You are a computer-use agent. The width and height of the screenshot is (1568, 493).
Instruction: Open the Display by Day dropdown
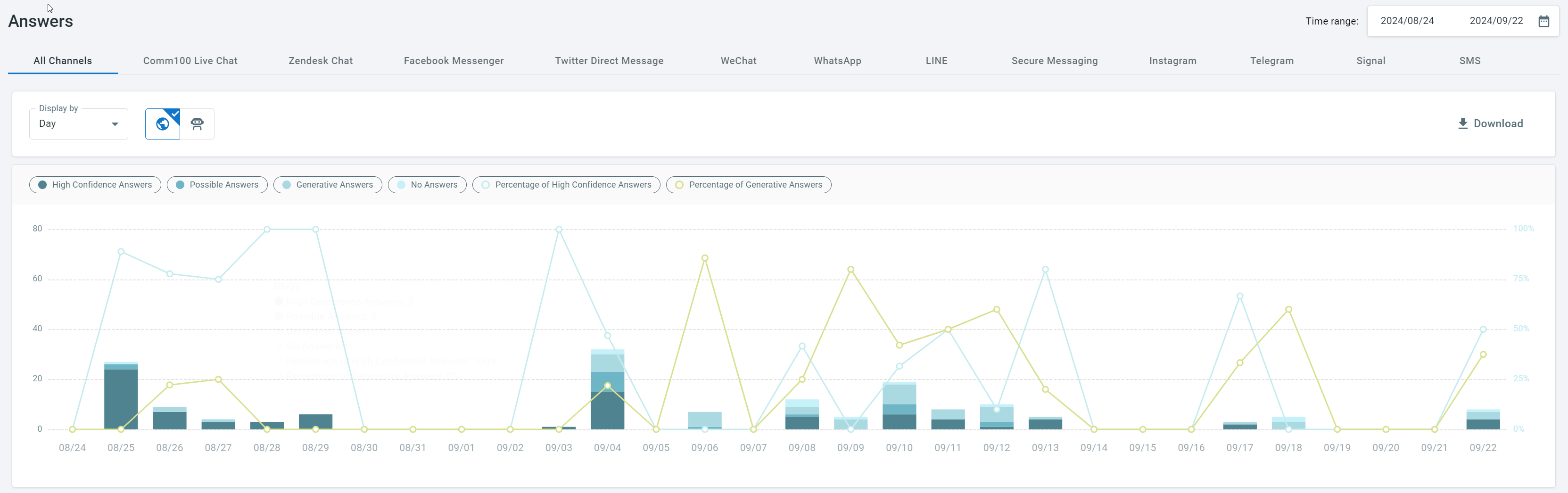point(79,123)
